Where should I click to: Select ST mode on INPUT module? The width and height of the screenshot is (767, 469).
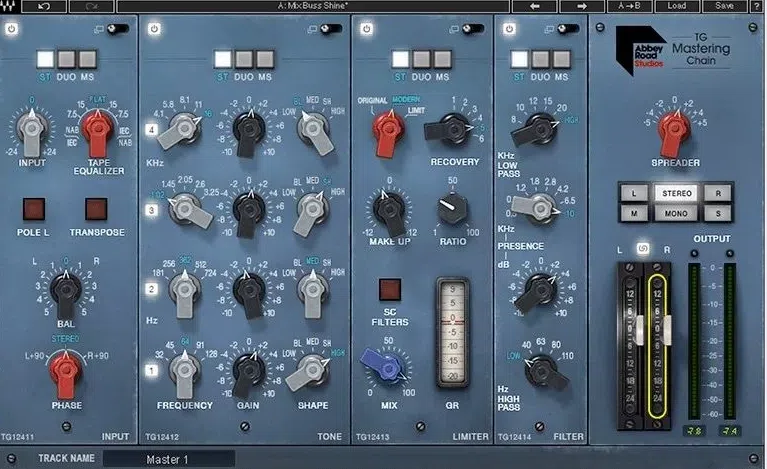tap(45, 59)
